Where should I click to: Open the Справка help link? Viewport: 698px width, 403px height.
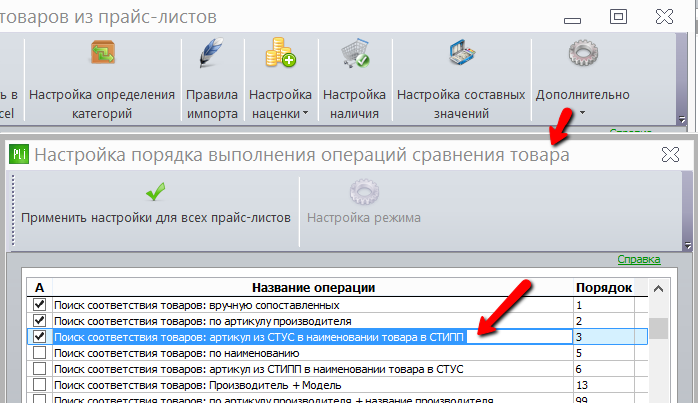(639, 259)
